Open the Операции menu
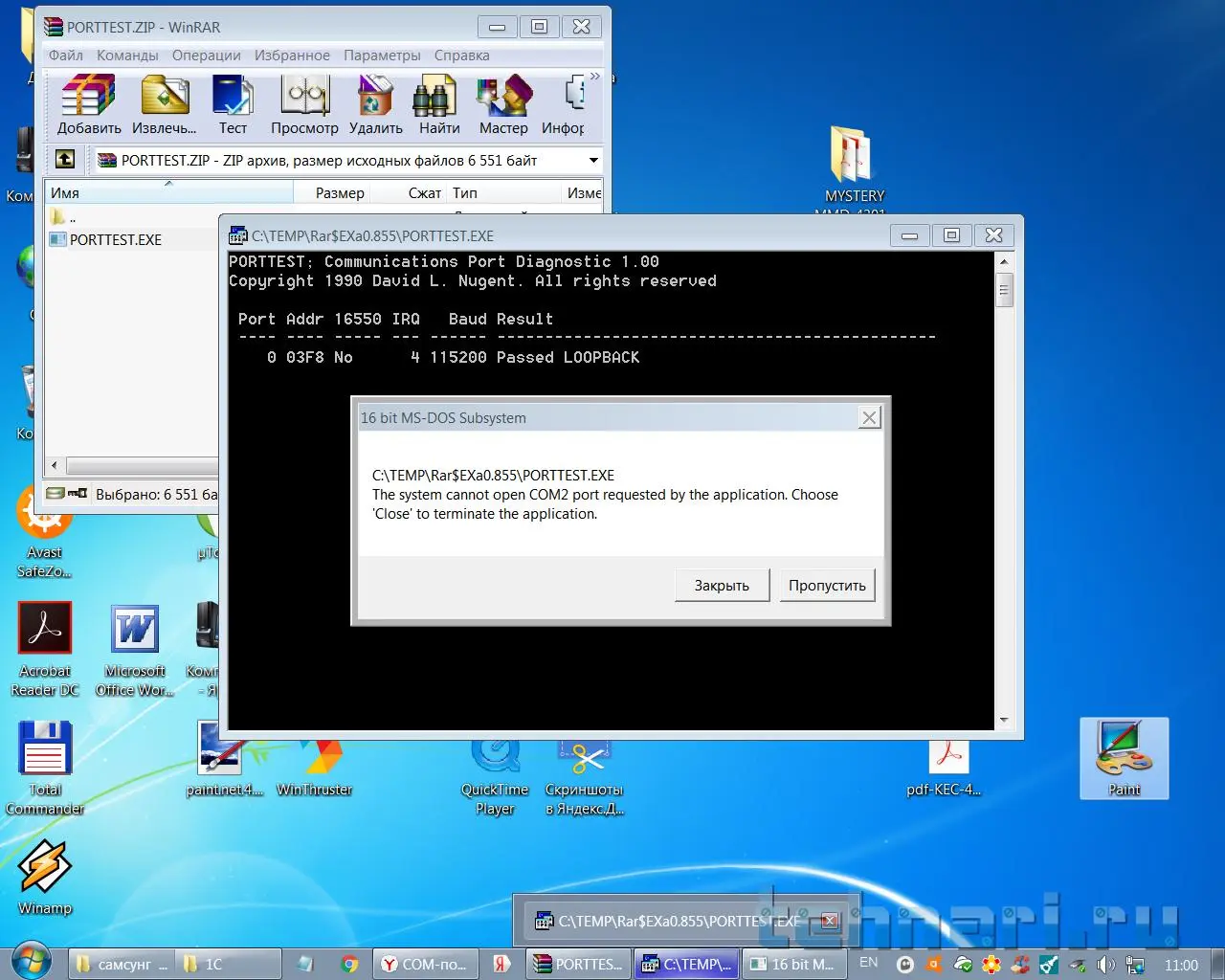 [207, 56]
